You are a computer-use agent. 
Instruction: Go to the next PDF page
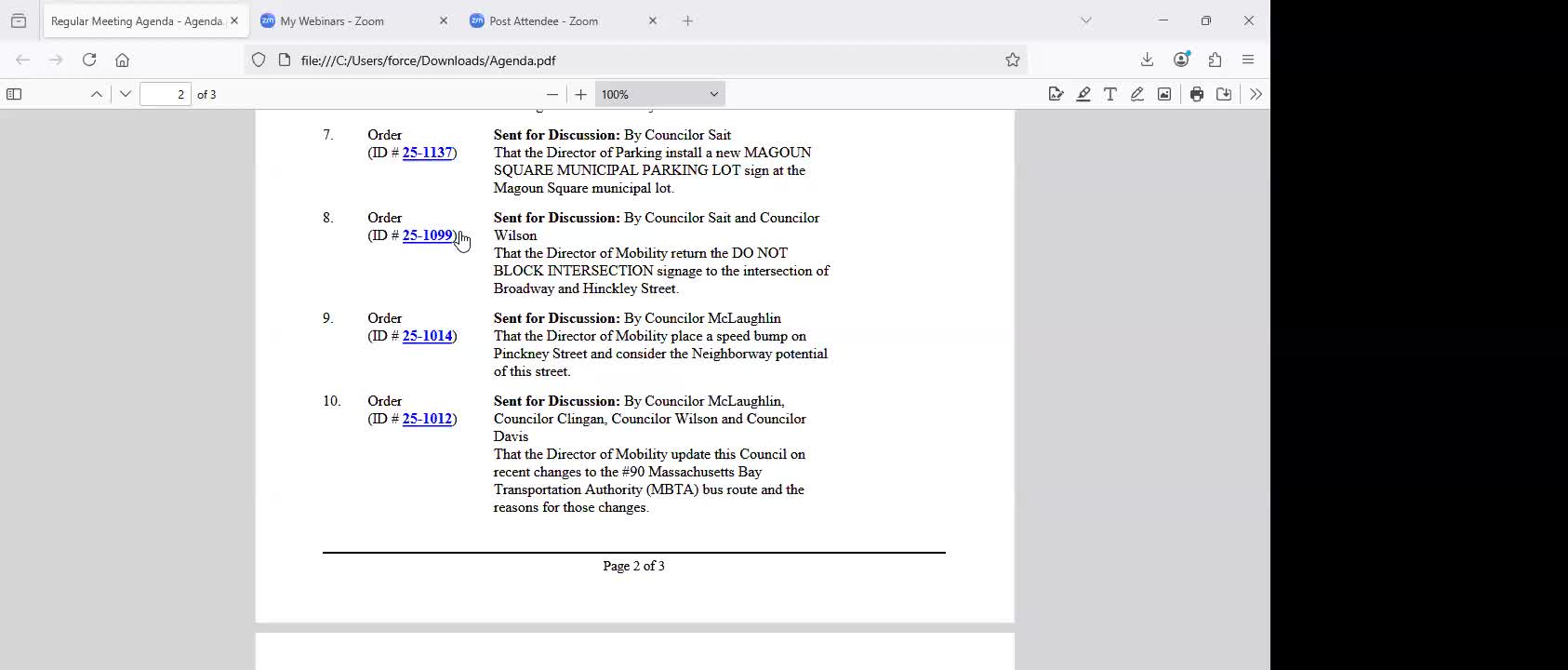(x=126, y=94)
